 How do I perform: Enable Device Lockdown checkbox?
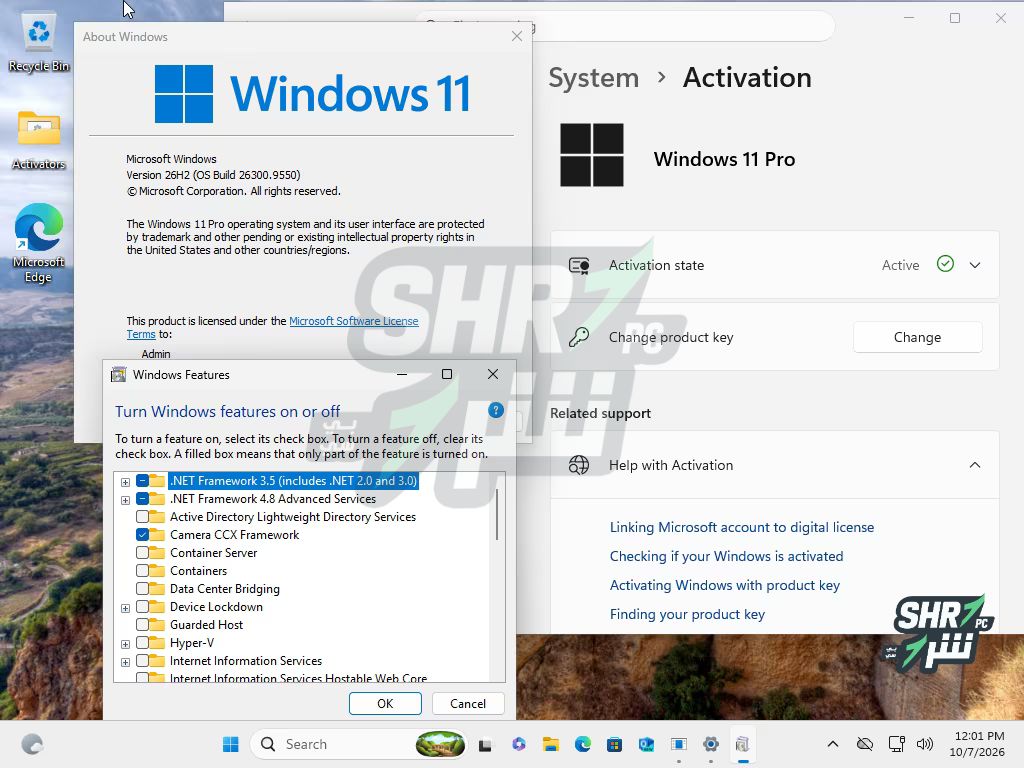coord(142,607)
